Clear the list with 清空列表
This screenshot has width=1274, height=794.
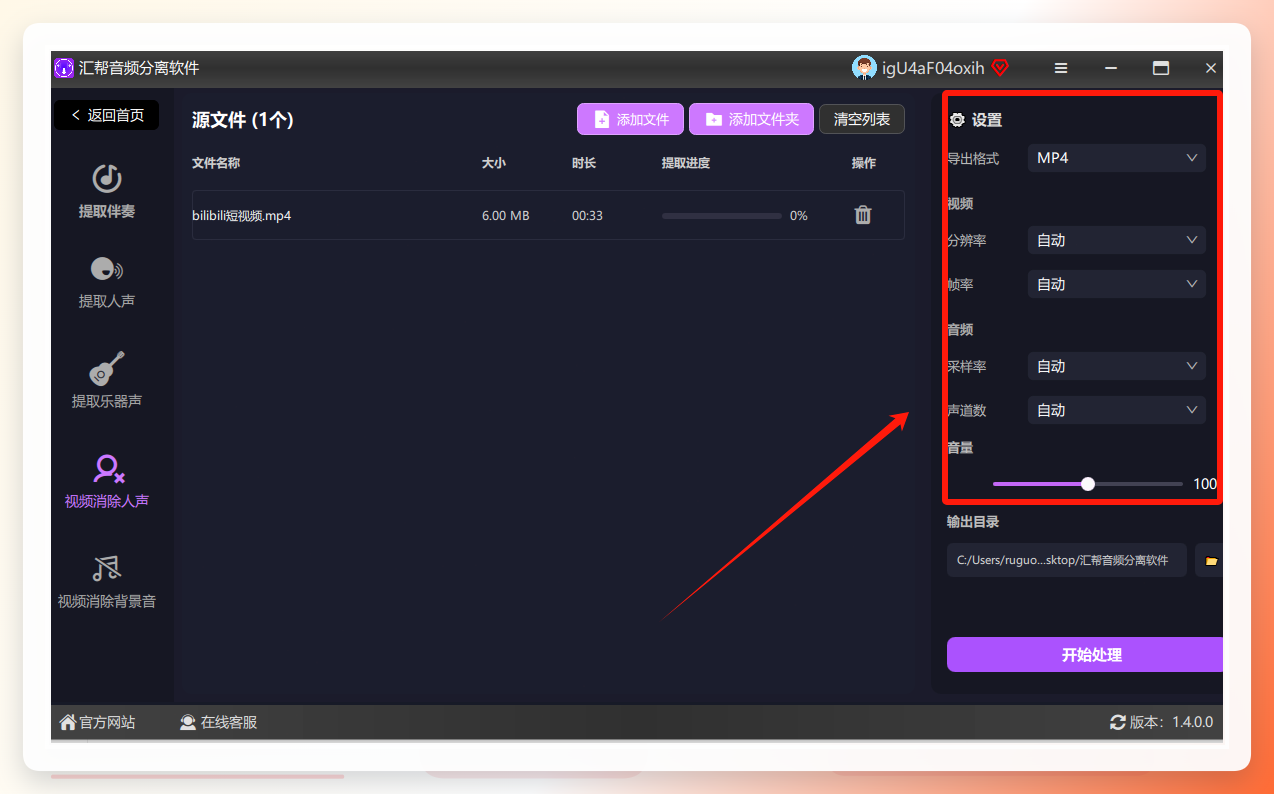coord(862,119)
